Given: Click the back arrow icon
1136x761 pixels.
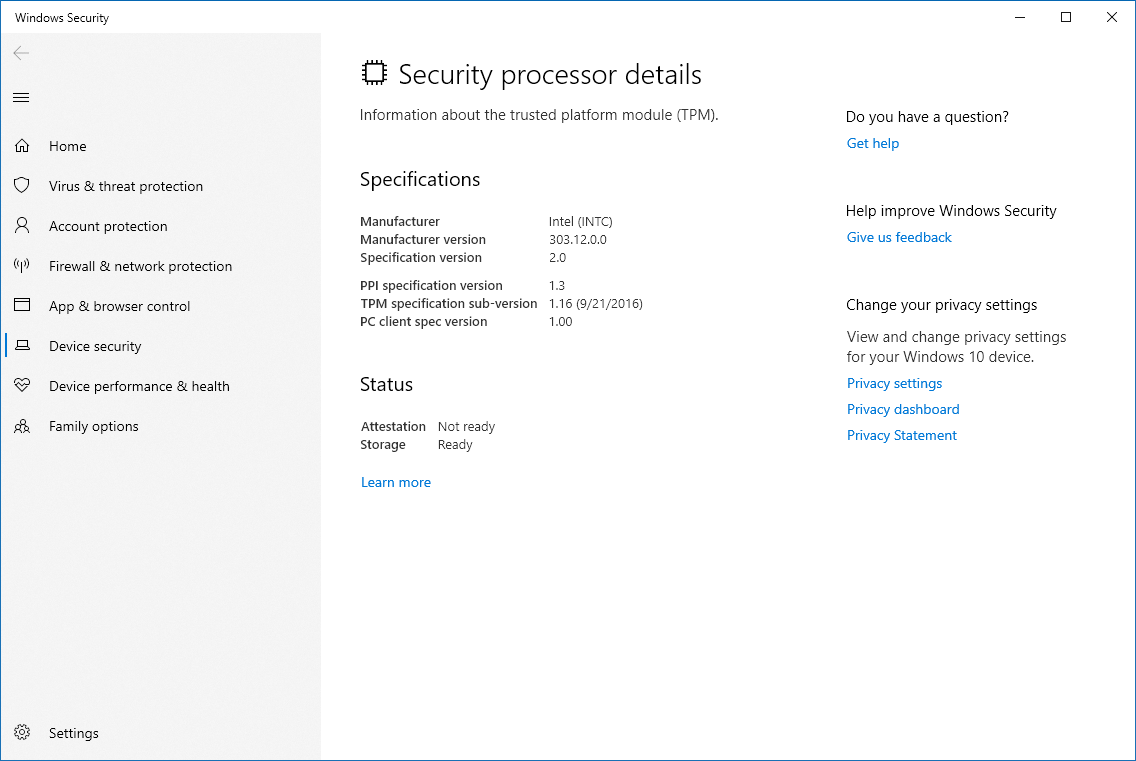Looking at the screenshot, I should (21, 53).
